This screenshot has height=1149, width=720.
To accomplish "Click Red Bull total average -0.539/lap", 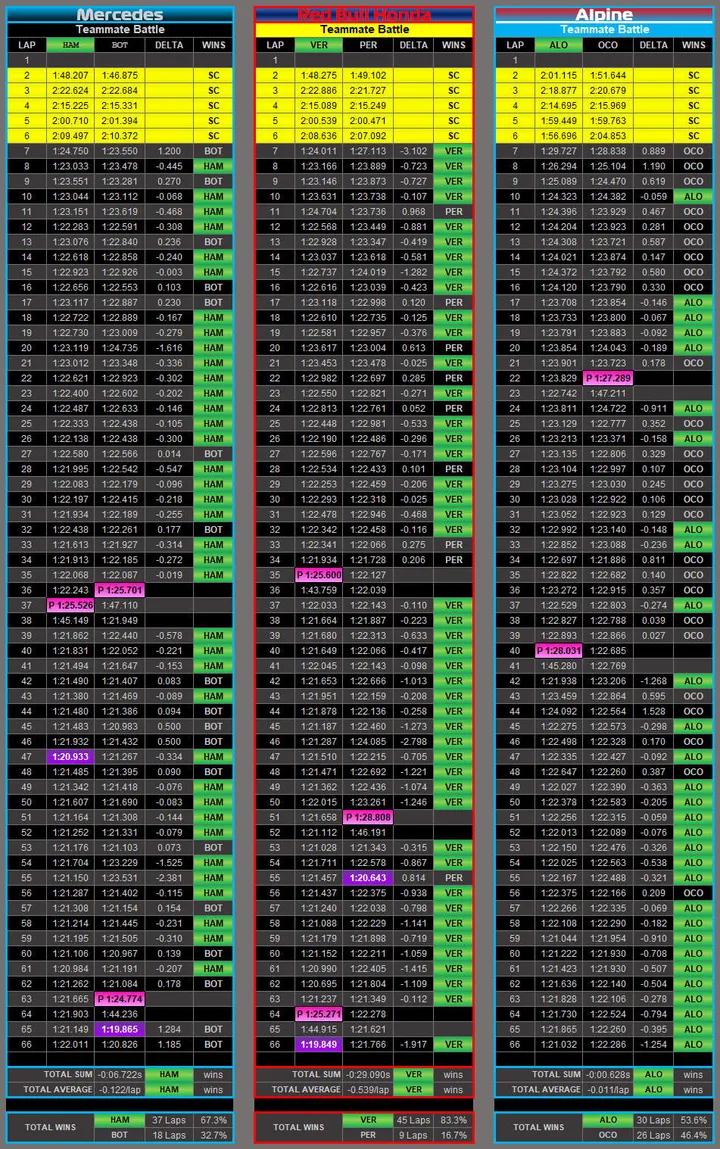I will pyautogui.click(x=368, y=1090).
